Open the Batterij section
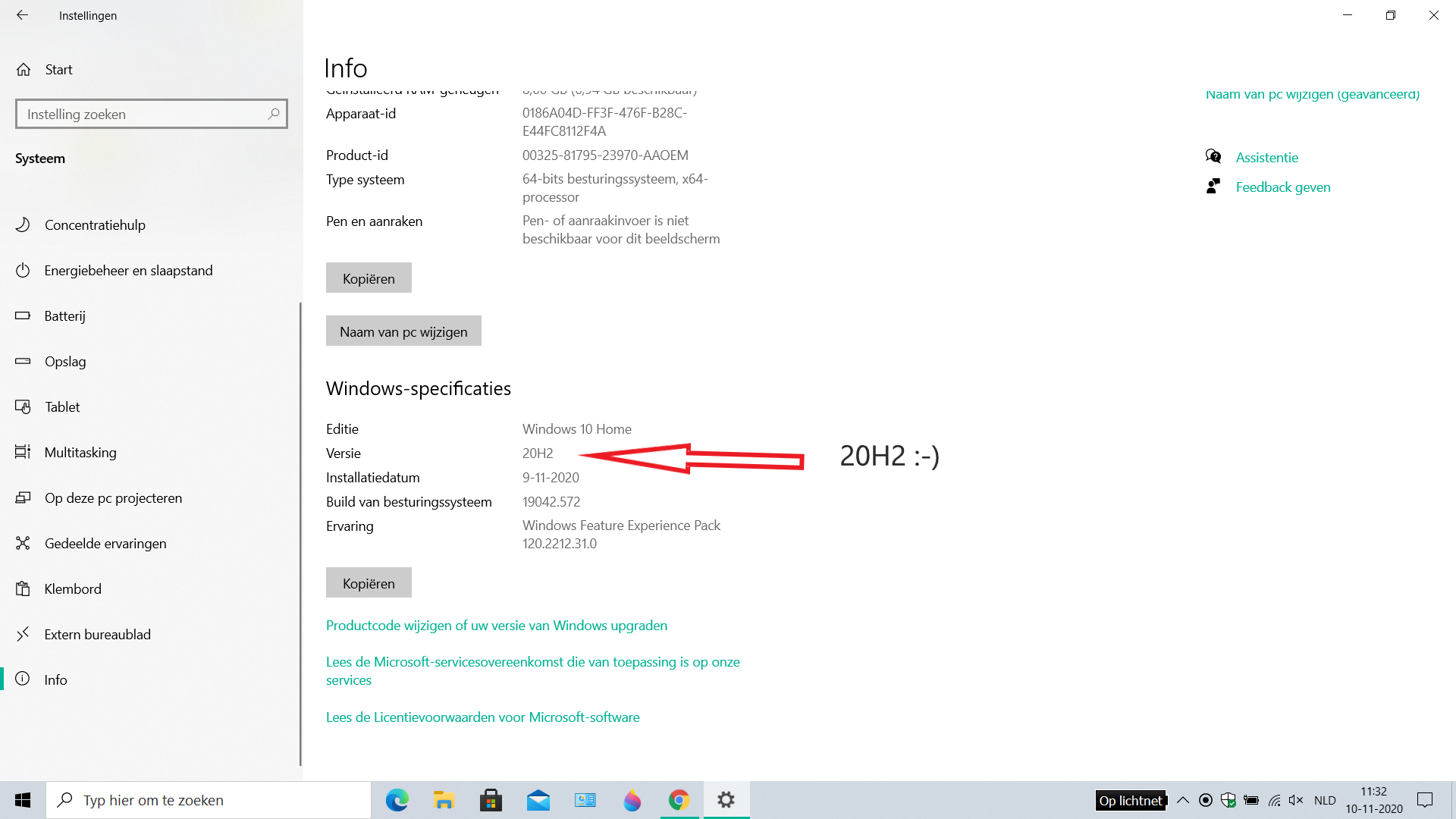 pos(64,316)
